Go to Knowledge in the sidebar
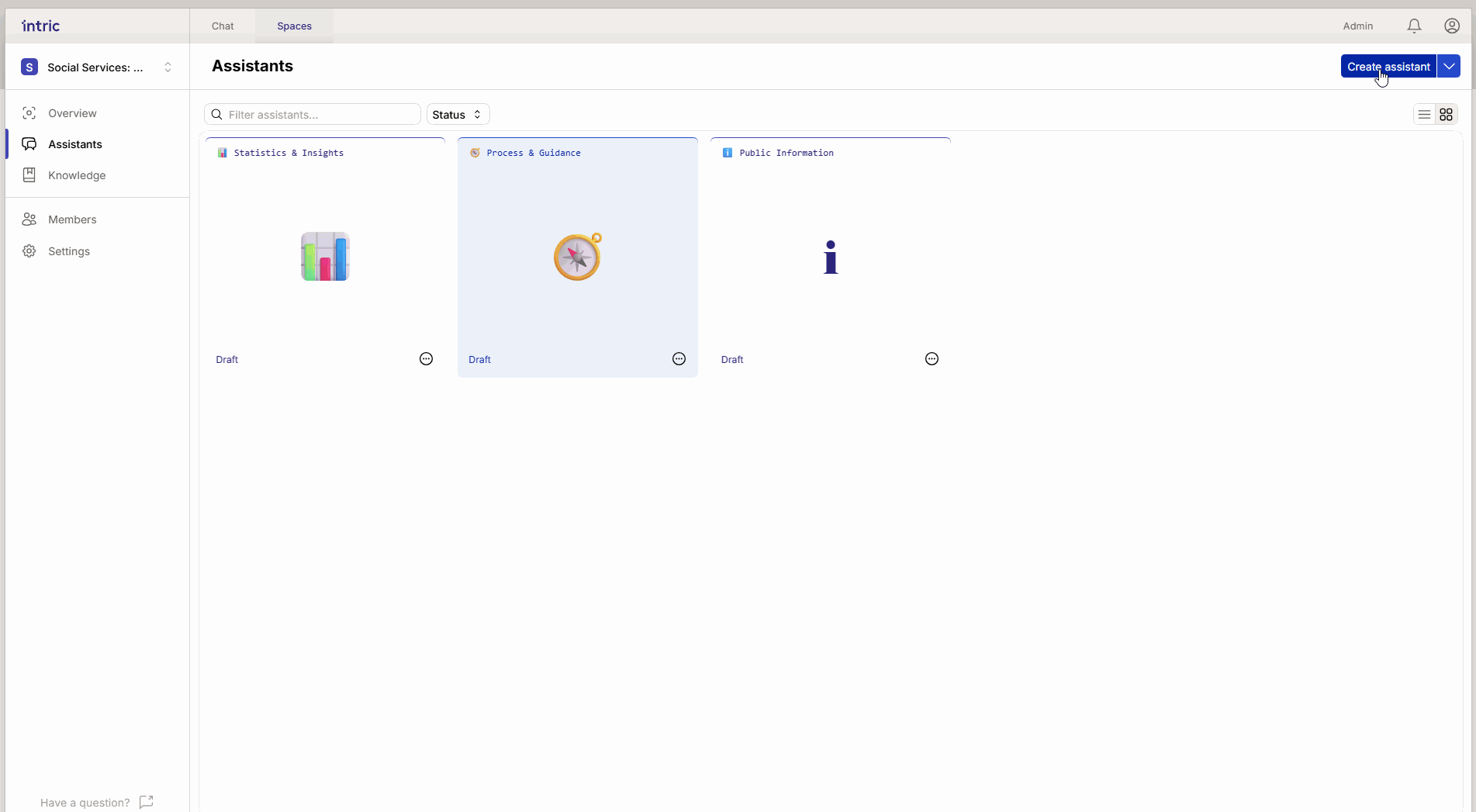 click(76, 175)
